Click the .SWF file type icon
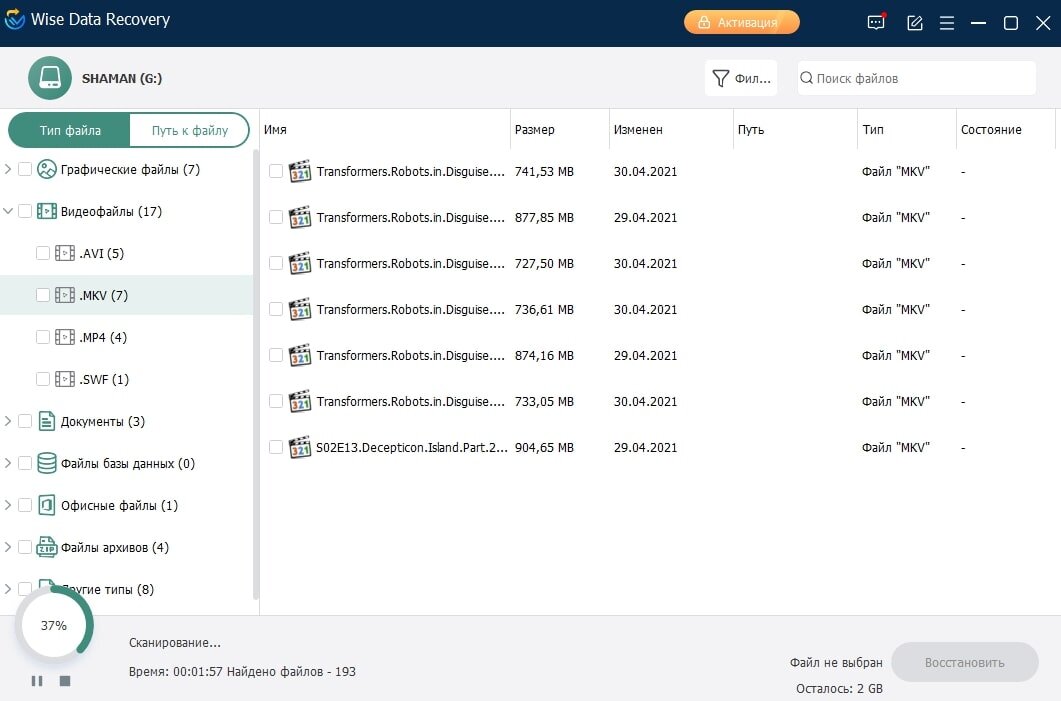 (x=65, y=379)
